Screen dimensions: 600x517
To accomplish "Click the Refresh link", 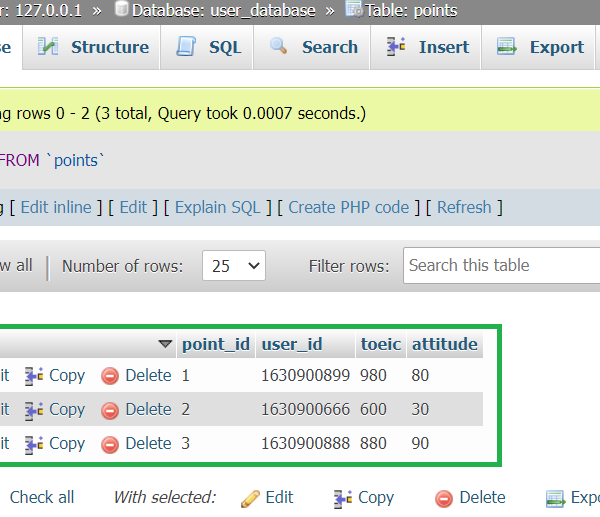I will 464,207.
